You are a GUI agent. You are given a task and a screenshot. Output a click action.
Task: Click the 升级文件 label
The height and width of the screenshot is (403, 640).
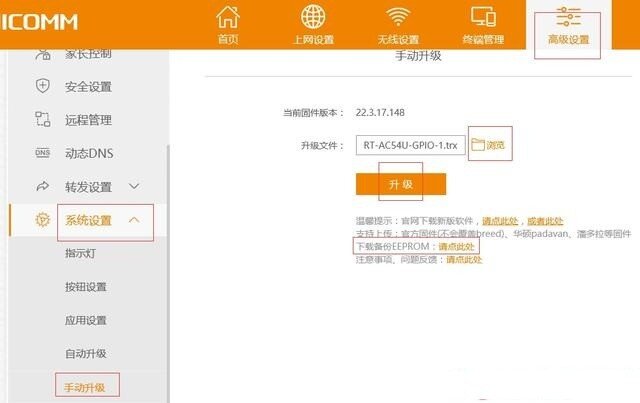click(322, 145)
